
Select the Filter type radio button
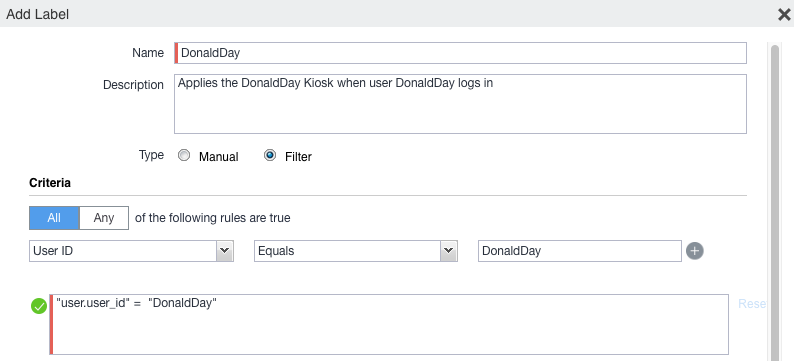coord(270,155)
